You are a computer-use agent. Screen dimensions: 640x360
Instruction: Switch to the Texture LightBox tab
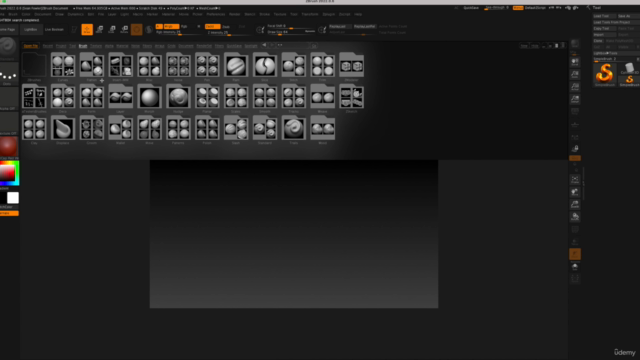tap(96, 46)
